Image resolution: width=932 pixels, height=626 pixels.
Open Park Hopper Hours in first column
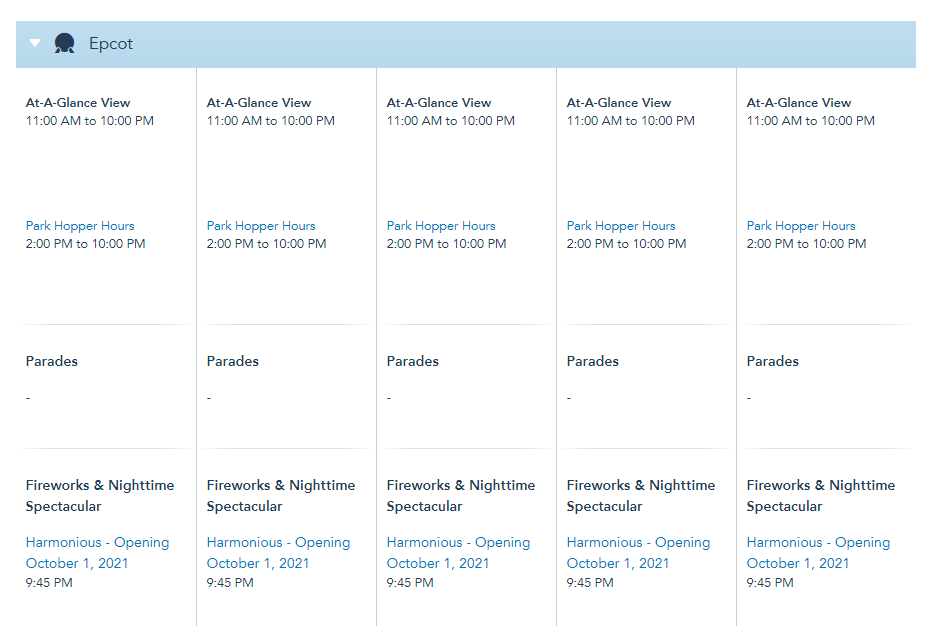tap(80, 226)
